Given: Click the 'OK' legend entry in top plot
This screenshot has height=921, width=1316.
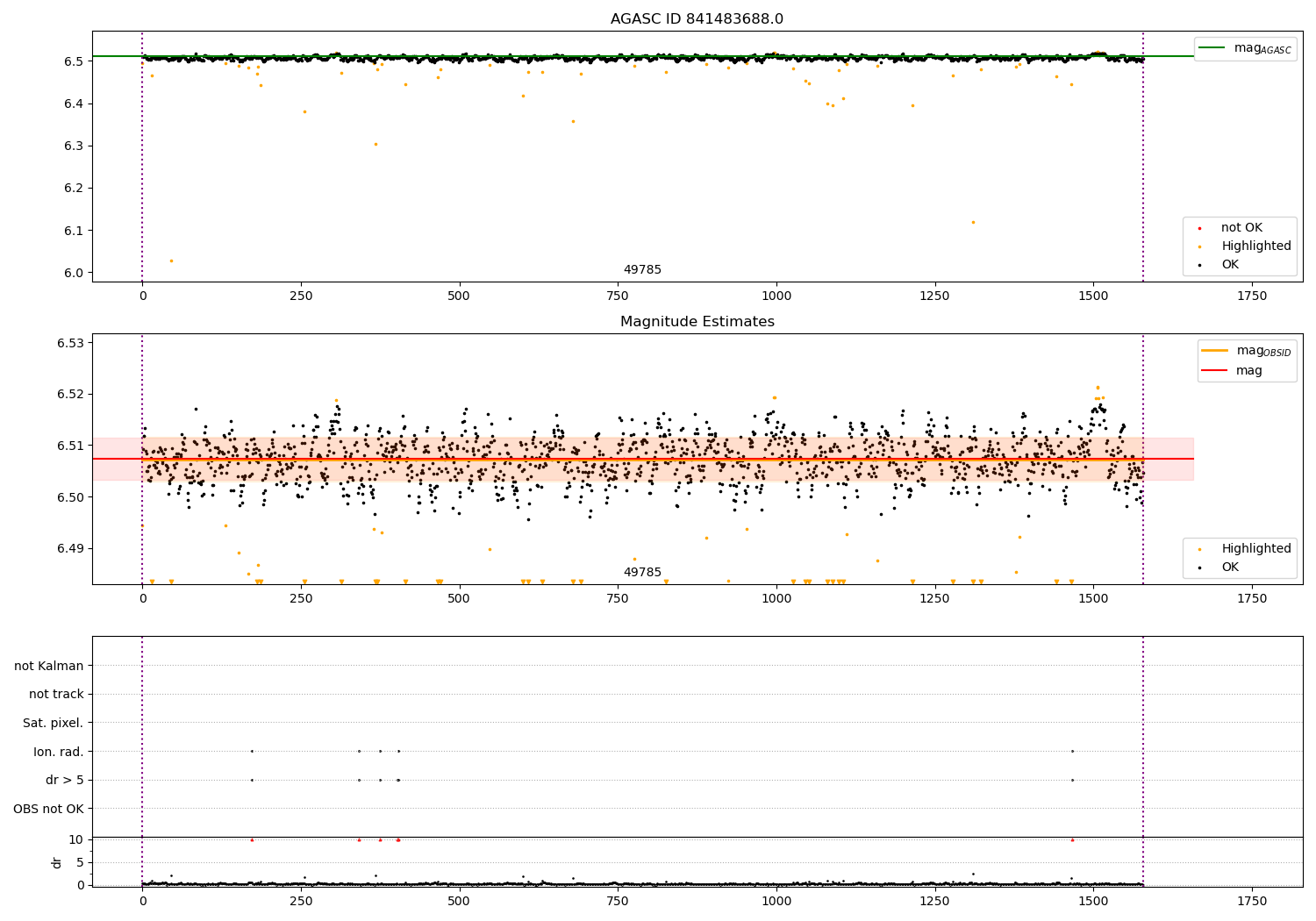Looking at the screenshot, I should [x=1230, y=265].
